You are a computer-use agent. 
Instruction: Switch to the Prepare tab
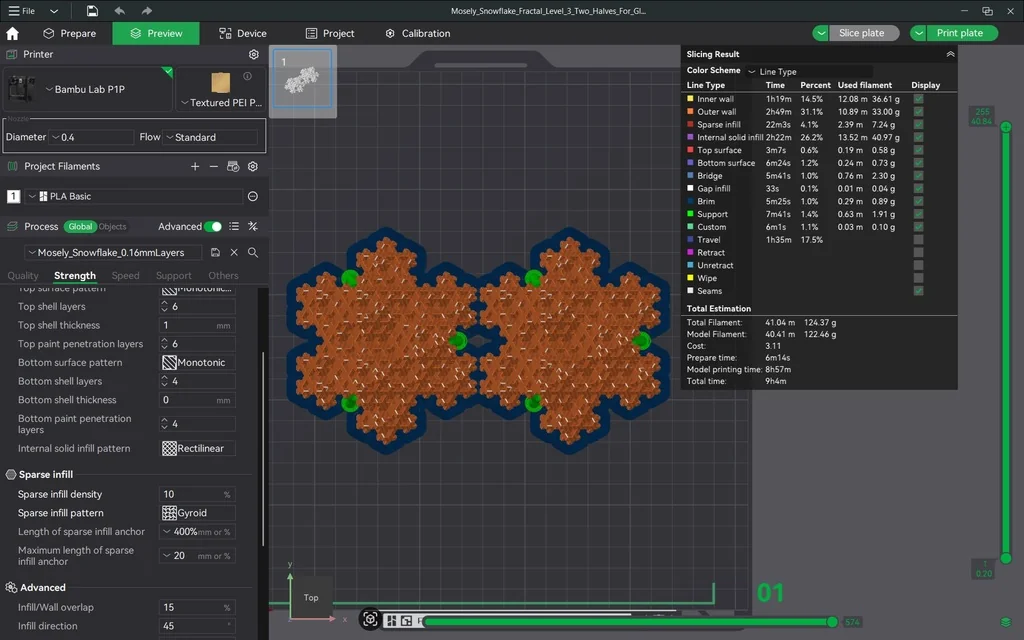69,33
